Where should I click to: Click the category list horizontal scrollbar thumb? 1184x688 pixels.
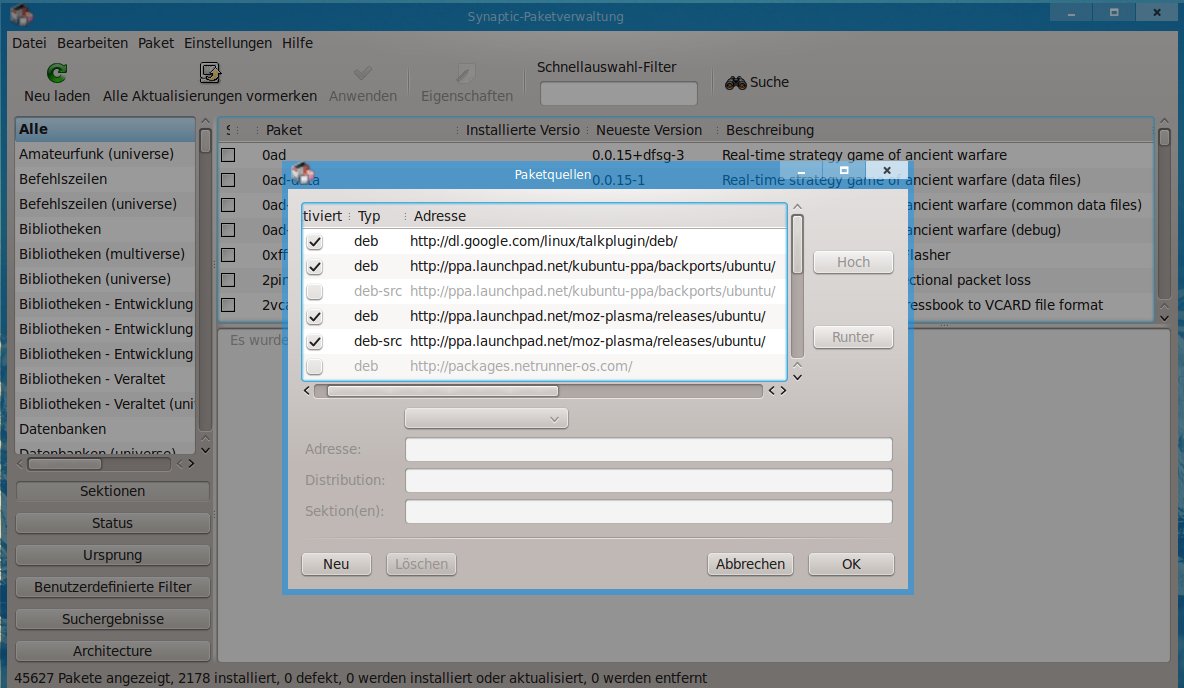64,464
